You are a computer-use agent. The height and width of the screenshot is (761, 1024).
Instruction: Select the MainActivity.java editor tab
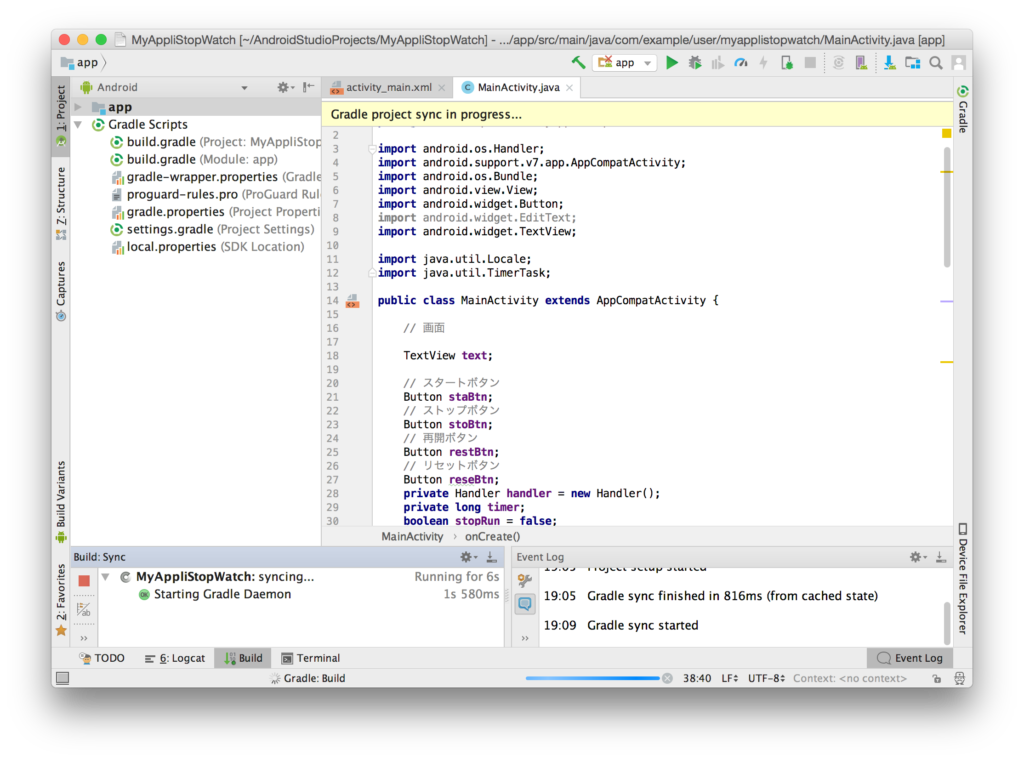coord(516,88)
